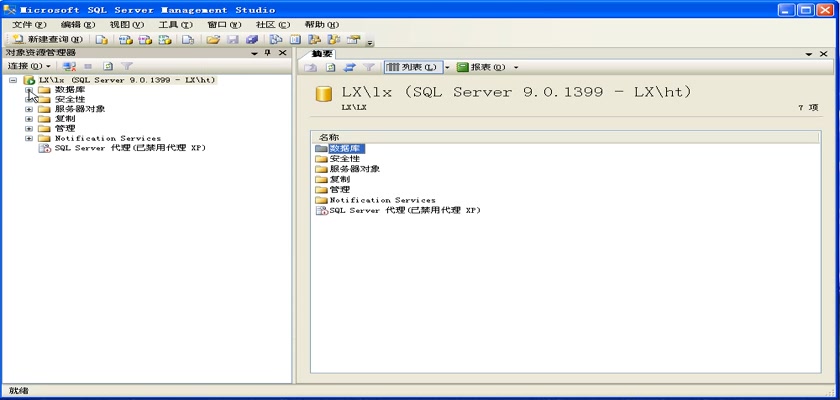Click the Filter icon in Object Explorer toolbar
This screenshot has height=400, width=840.
coord(126,66)
